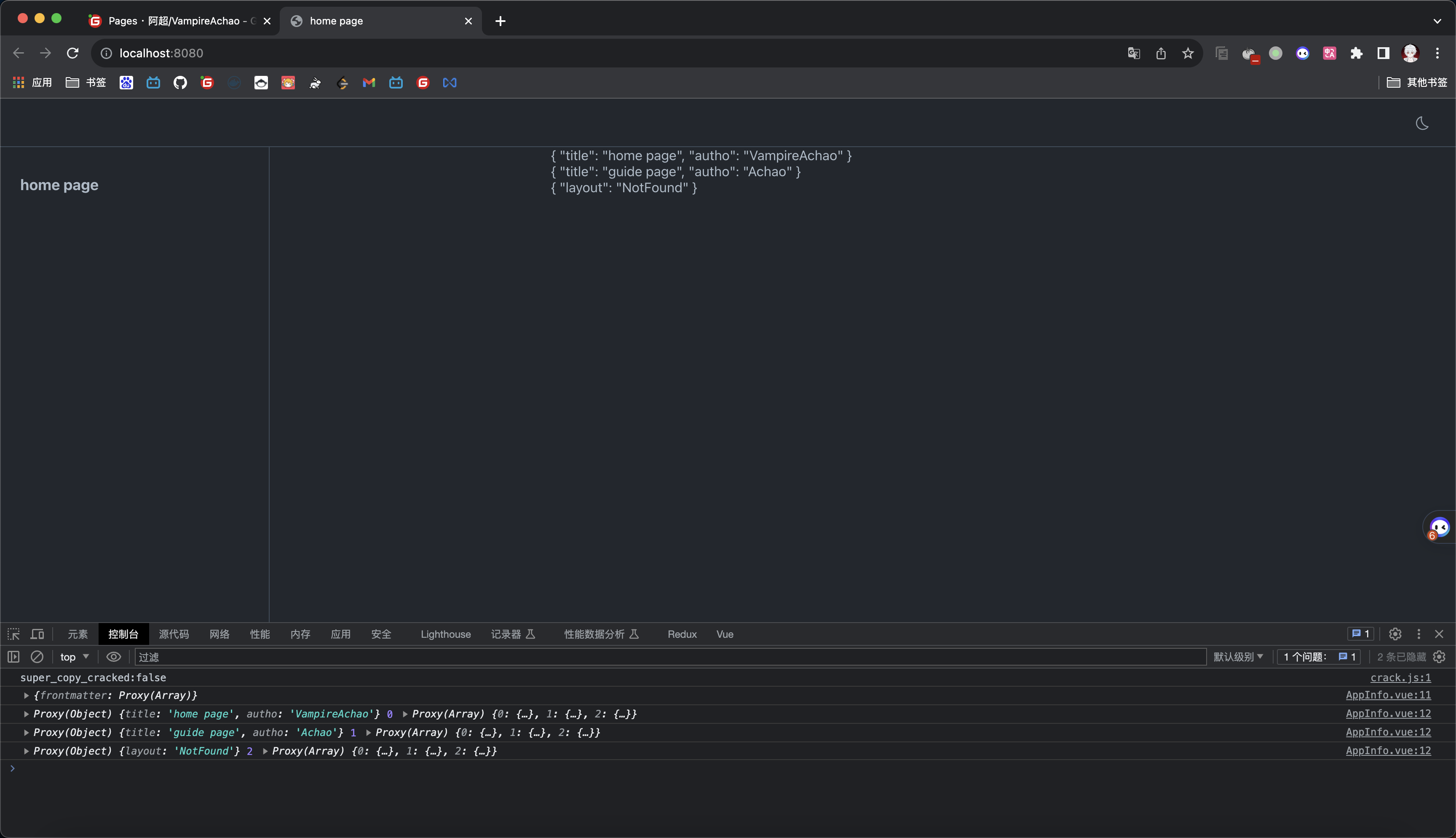Bookmark page with the star icon
Image resolution: width=1456 pixels, height=838 pixels.
(1188, 53)
